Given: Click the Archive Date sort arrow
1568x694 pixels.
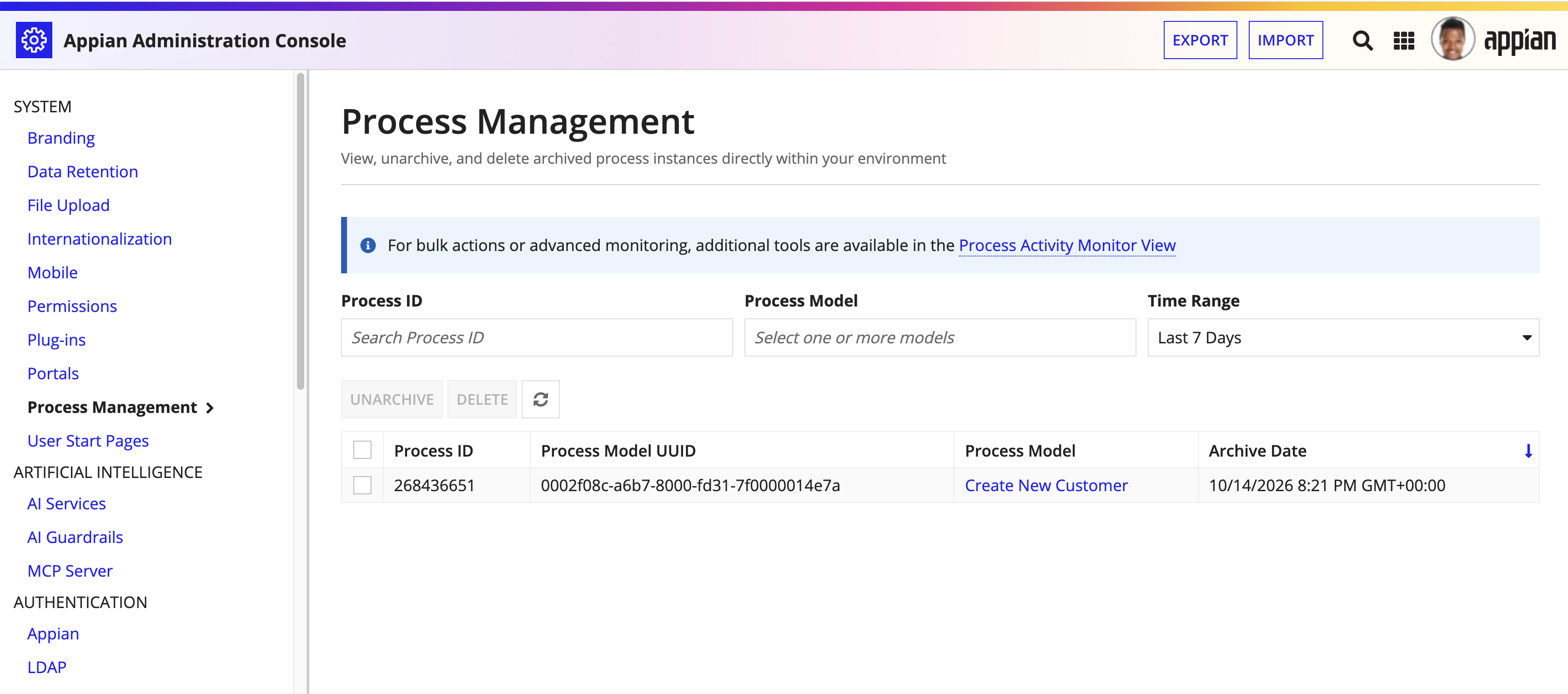Looking at the screenshot, I should 1528,451.
